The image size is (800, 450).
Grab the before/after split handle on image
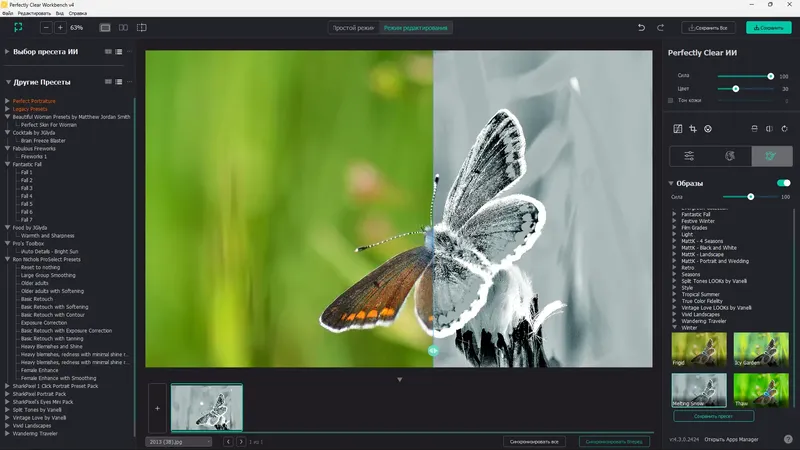433,351
